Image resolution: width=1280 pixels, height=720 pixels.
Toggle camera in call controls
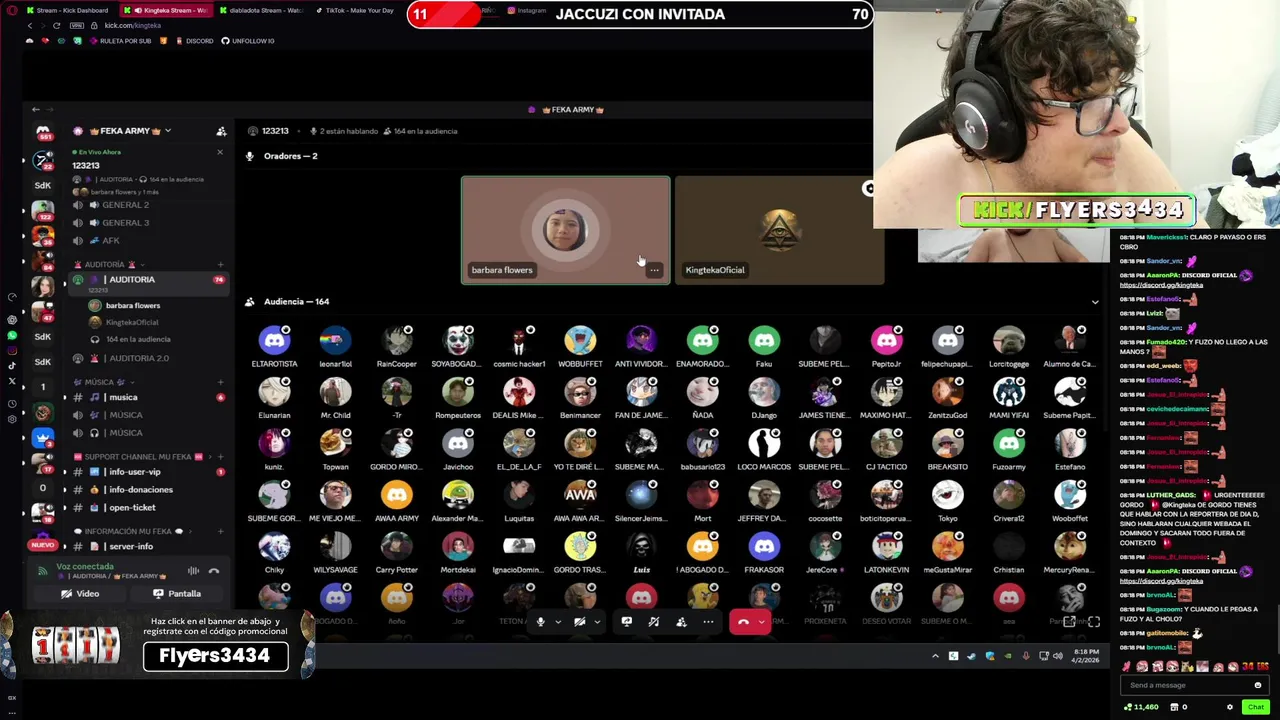pyautogui.click(x=579, y=622)
